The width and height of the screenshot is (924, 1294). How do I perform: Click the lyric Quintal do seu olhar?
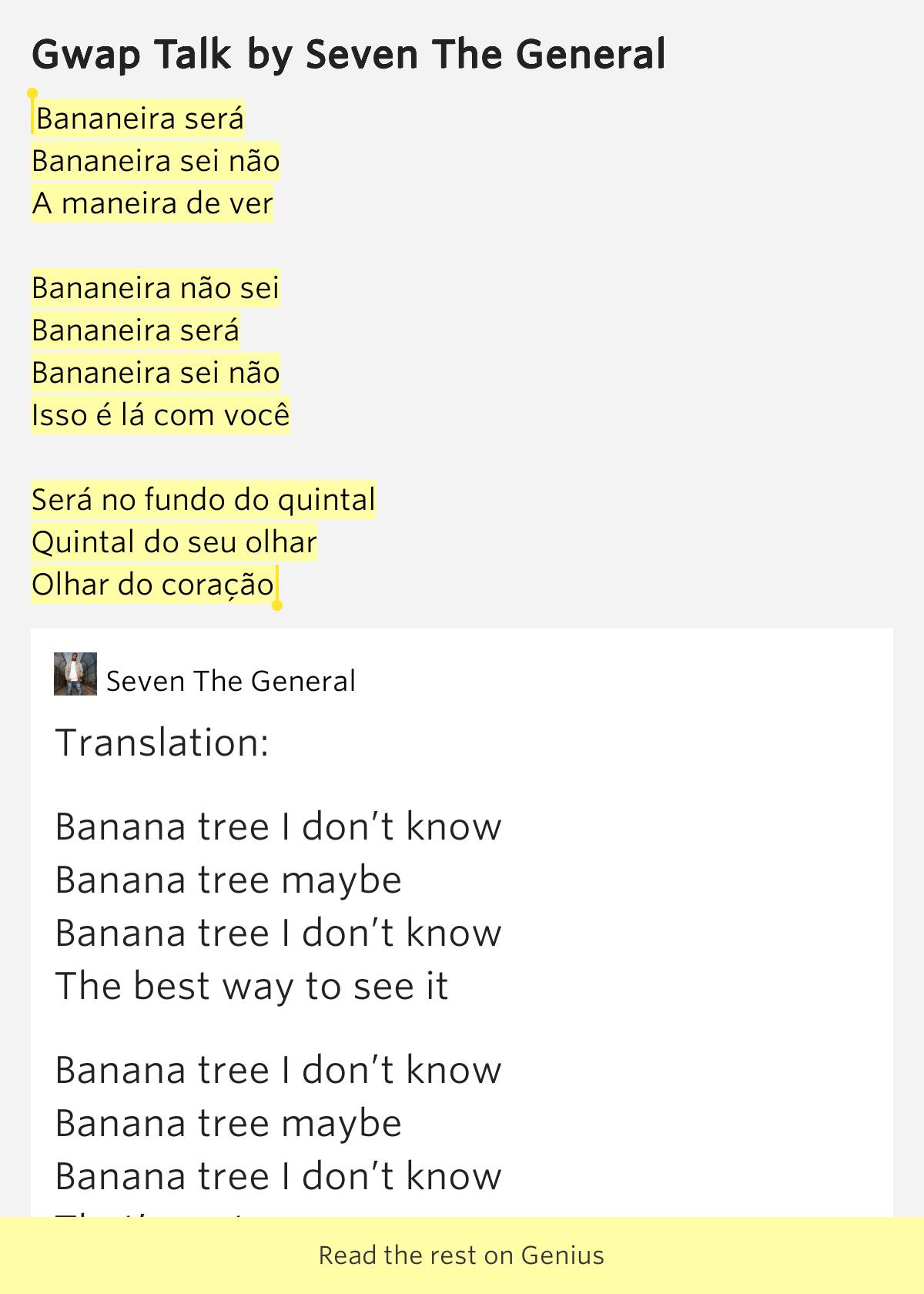point(174,542)
